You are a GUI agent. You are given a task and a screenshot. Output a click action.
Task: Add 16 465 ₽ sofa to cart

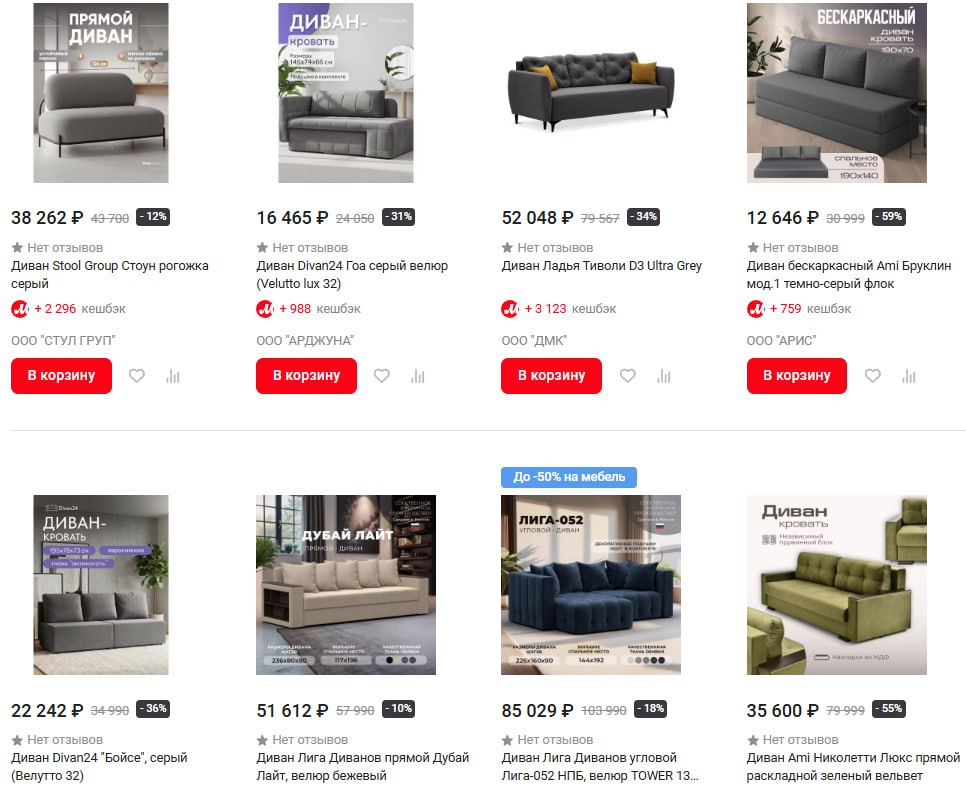pyautogui.click(x=307, y=376)
